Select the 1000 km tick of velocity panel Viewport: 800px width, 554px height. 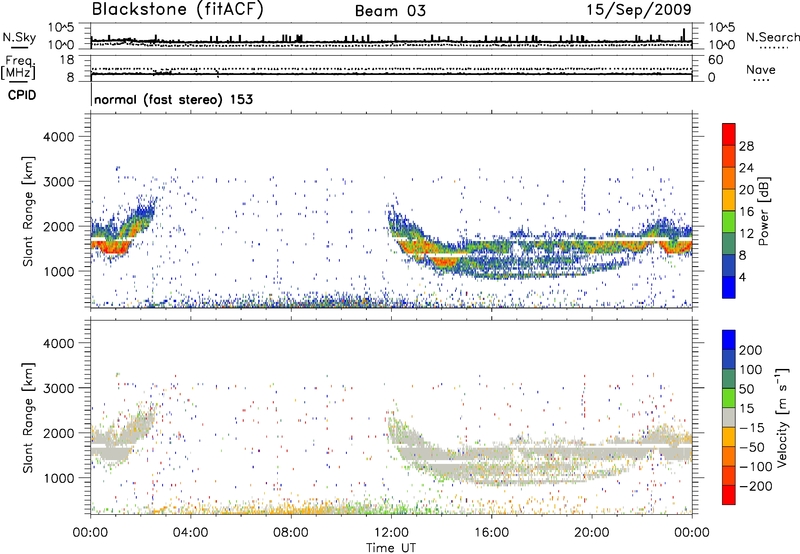pos(58,478)
